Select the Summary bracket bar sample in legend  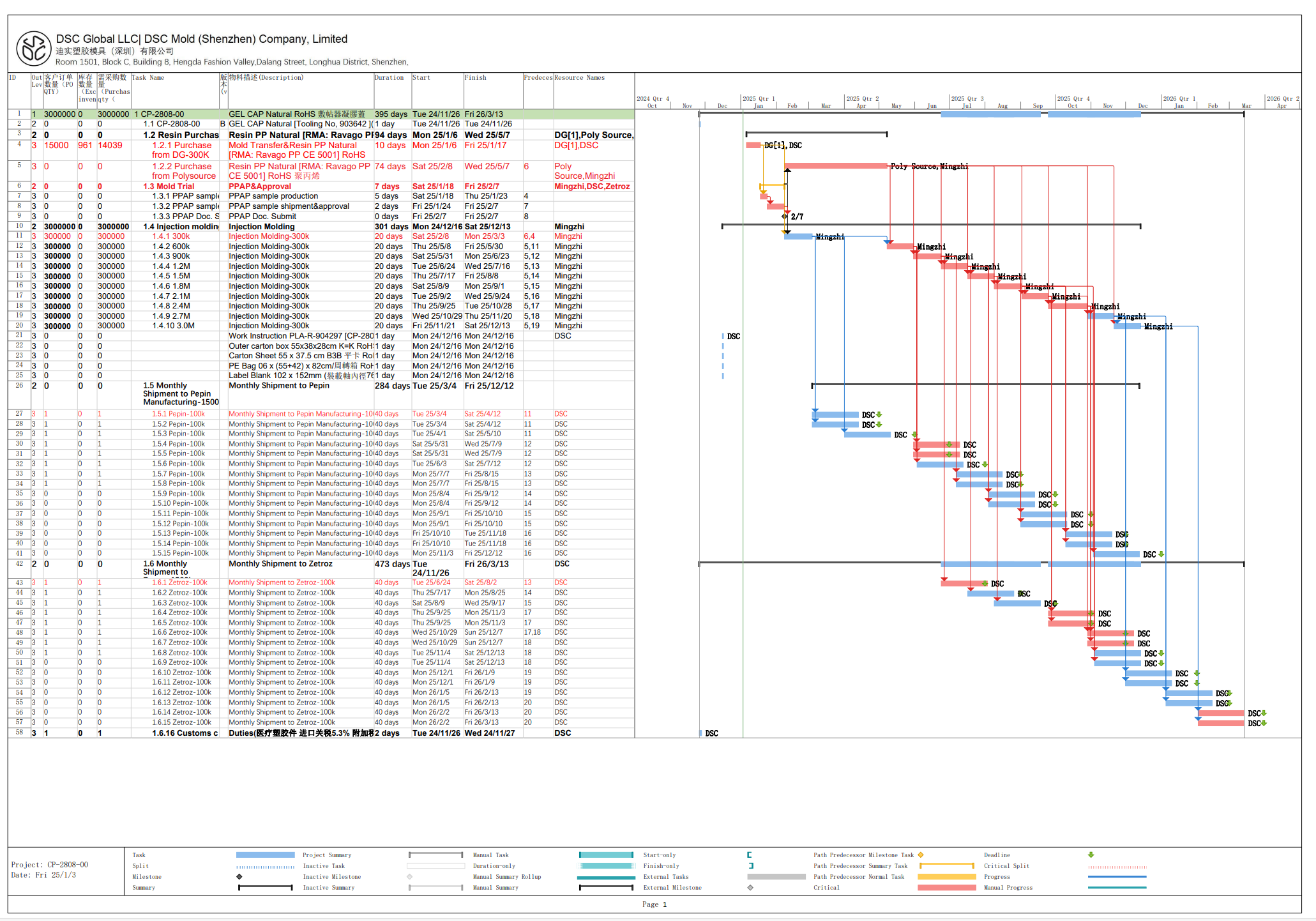point(266,888)
